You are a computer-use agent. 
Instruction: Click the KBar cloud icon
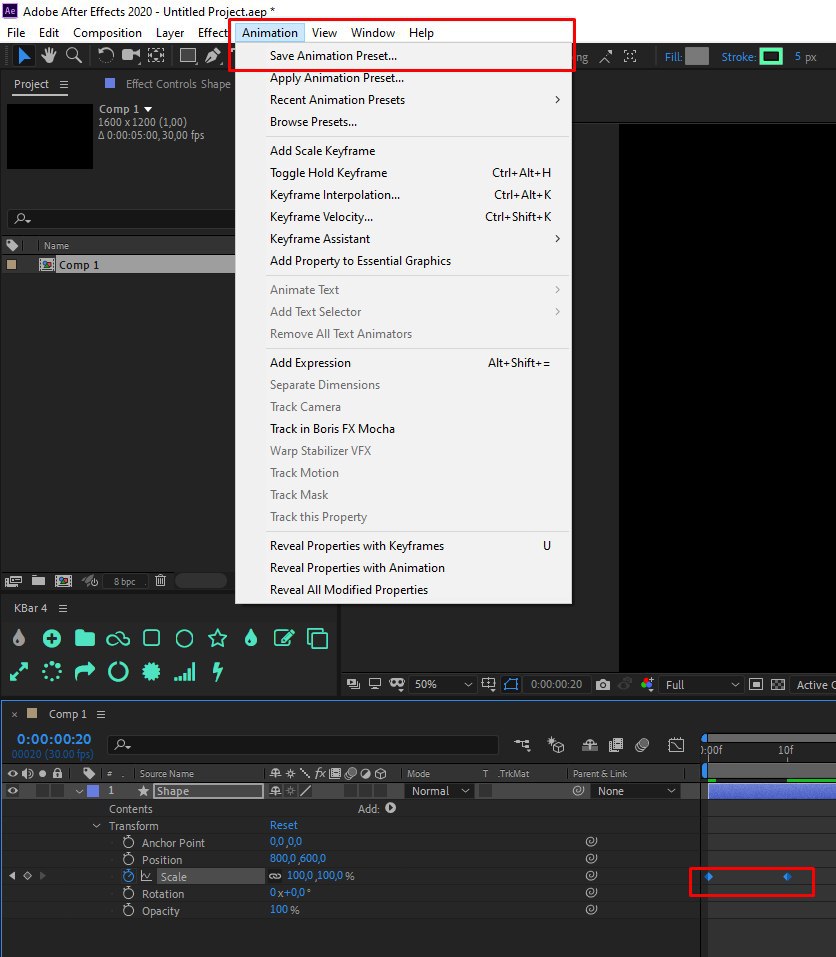pyautogui.click(x=118, y=639)
